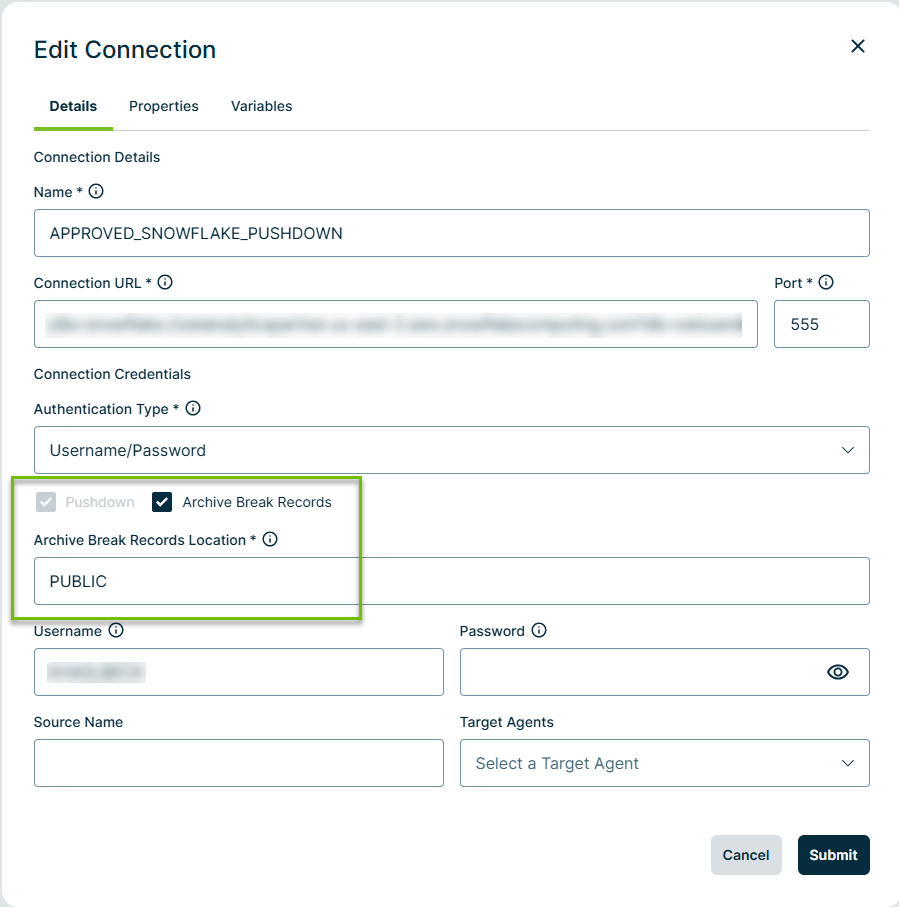Click the info icon beside Password
Screen dimensions: 899x907
pos(539,631)
